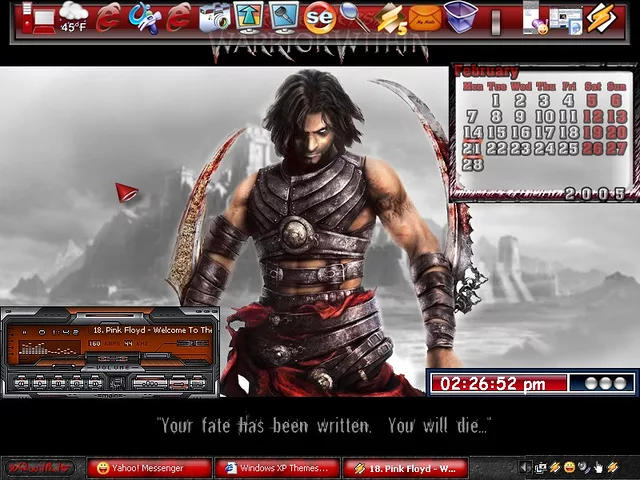Open the Start button on taskbar
The image size is (640, 480).
[38, 468]
